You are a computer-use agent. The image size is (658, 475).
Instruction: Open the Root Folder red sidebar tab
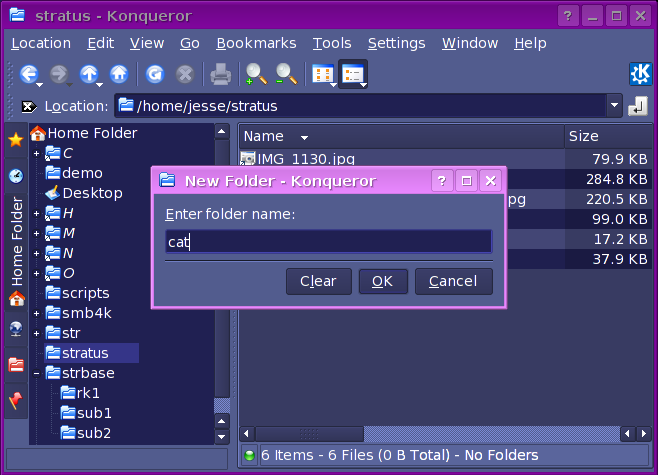(x=16, y=365)
